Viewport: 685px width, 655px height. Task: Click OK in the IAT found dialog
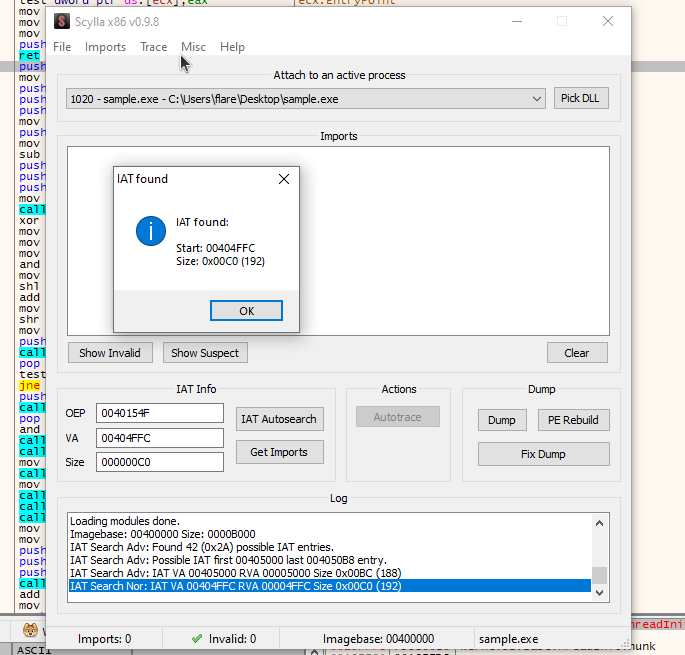tap(246, 311)
